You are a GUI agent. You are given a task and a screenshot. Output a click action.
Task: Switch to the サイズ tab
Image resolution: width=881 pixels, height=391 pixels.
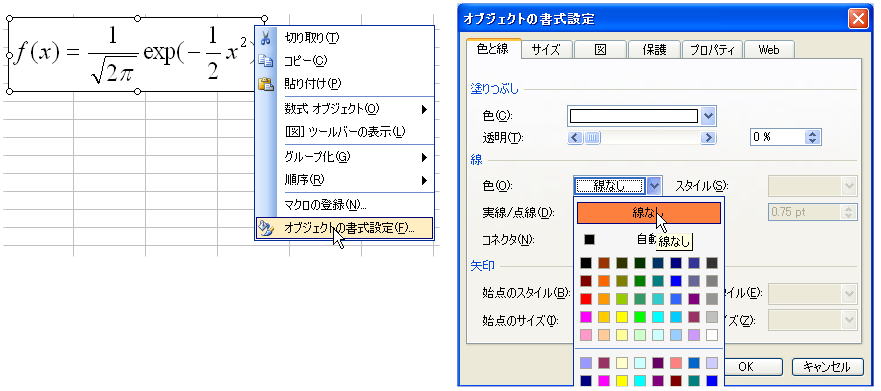coord(546,49)
